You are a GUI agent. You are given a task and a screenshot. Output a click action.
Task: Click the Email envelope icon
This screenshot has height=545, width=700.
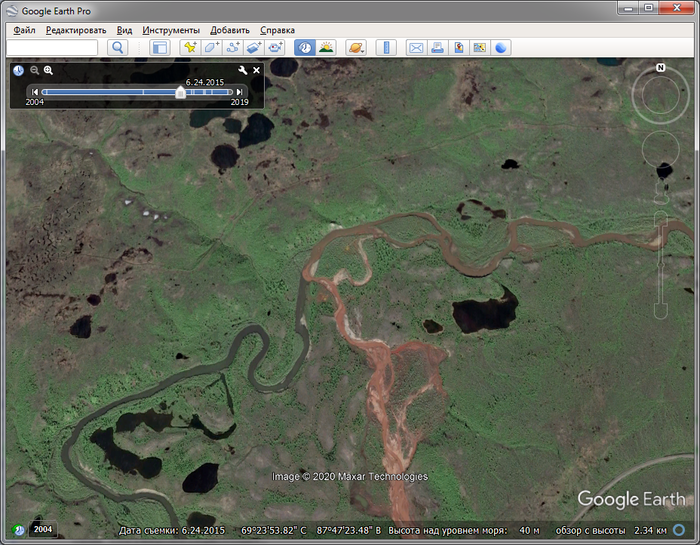415,47
